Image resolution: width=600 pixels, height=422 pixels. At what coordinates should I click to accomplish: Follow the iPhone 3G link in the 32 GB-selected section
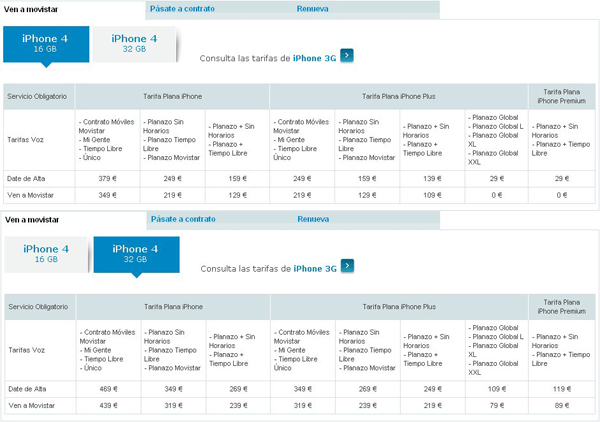[x=315, y=269]
